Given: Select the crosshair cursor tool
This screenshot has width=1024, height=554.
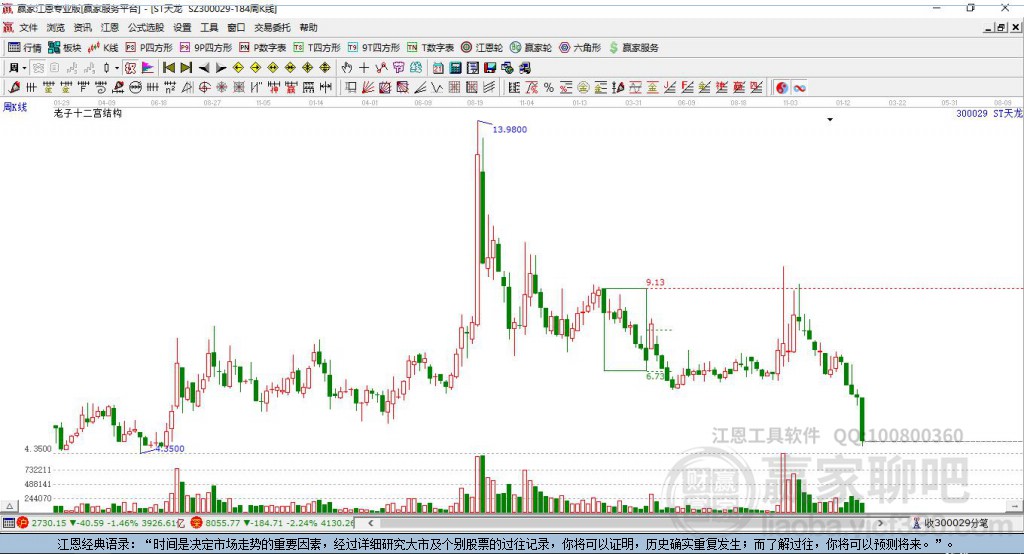Looking at the screenshot, I should (364, 68).
